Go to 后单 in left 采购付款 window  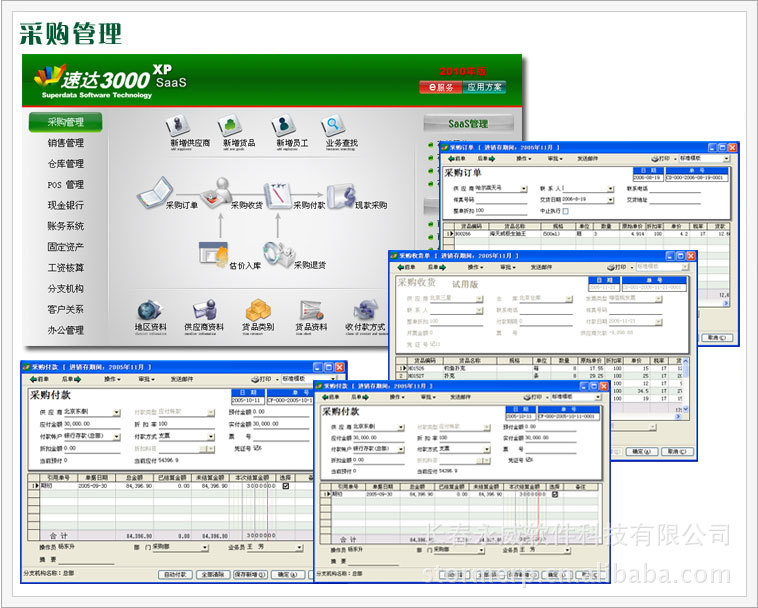71,379
